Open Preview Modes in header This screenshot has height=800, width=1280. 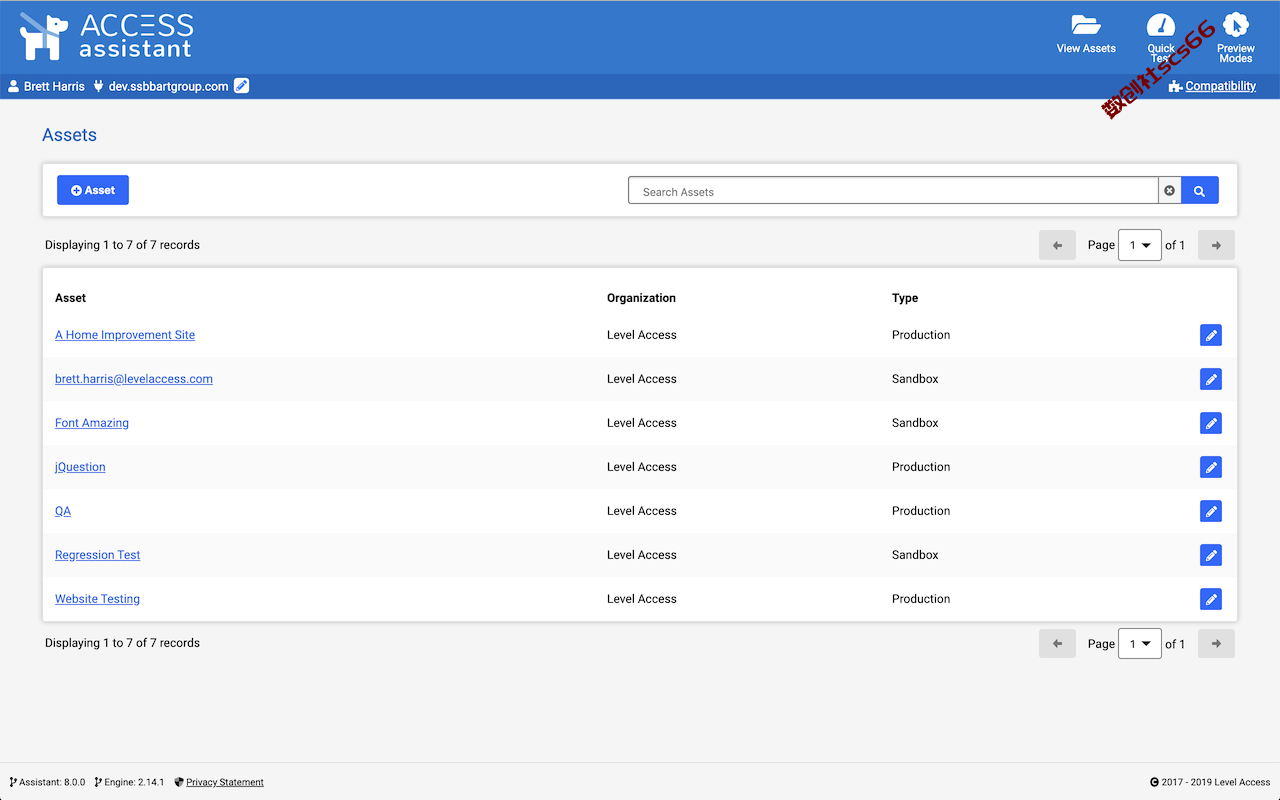[x=1236, y=38]
